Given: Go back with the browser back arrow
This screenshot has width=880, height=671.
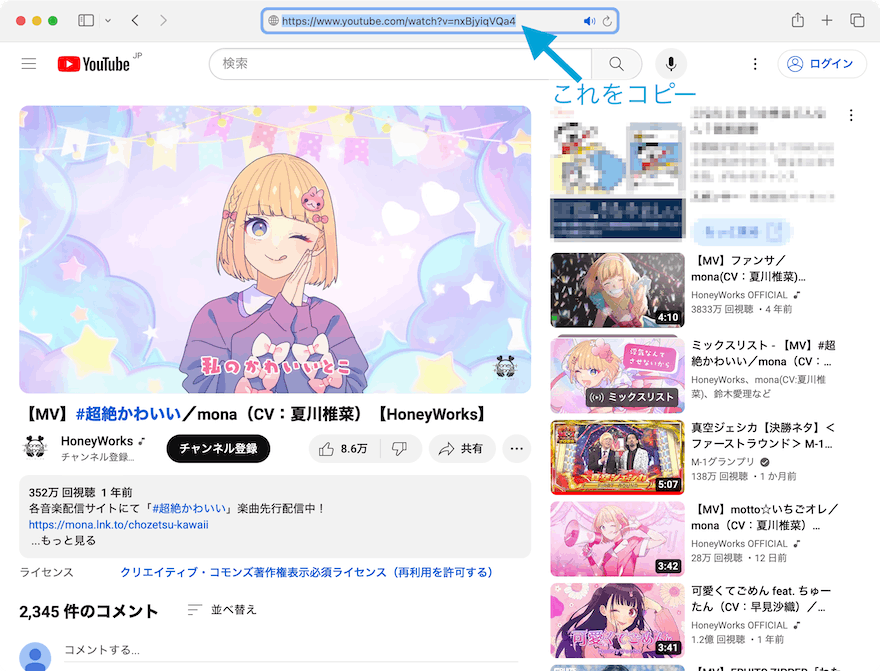Looking at the screenshot, I should coord(135,21).
